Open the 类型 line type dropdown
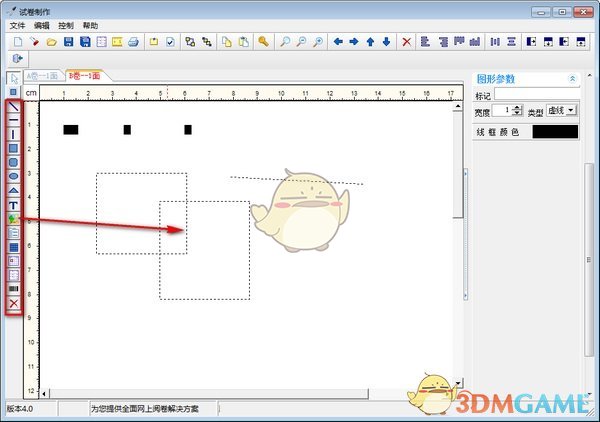 [571, 111]
